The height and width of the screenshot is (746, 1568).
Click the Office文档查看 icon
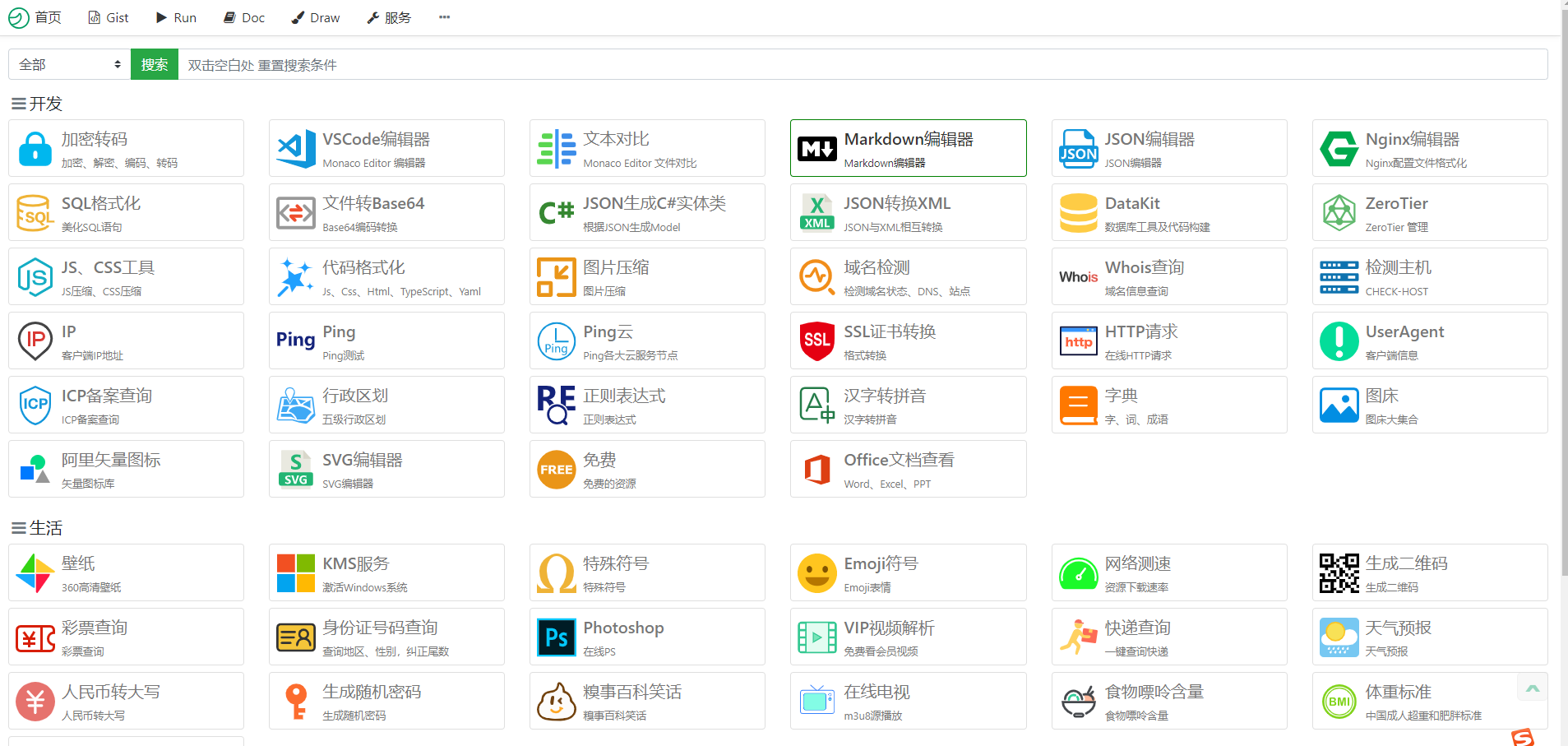817,470
